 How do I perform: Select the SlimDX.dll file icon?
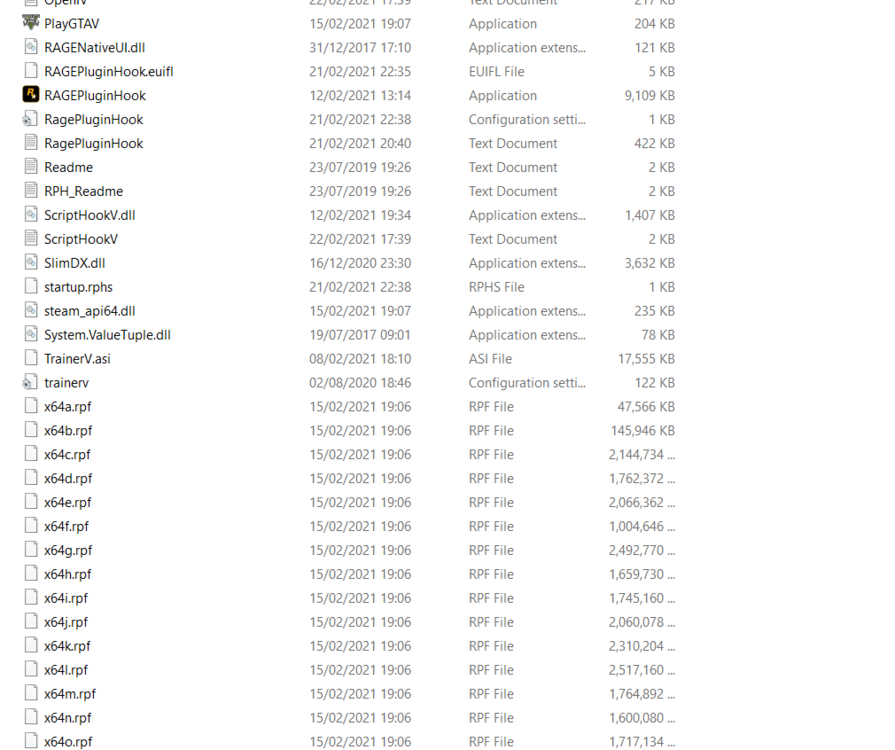[x=31, y=263]
